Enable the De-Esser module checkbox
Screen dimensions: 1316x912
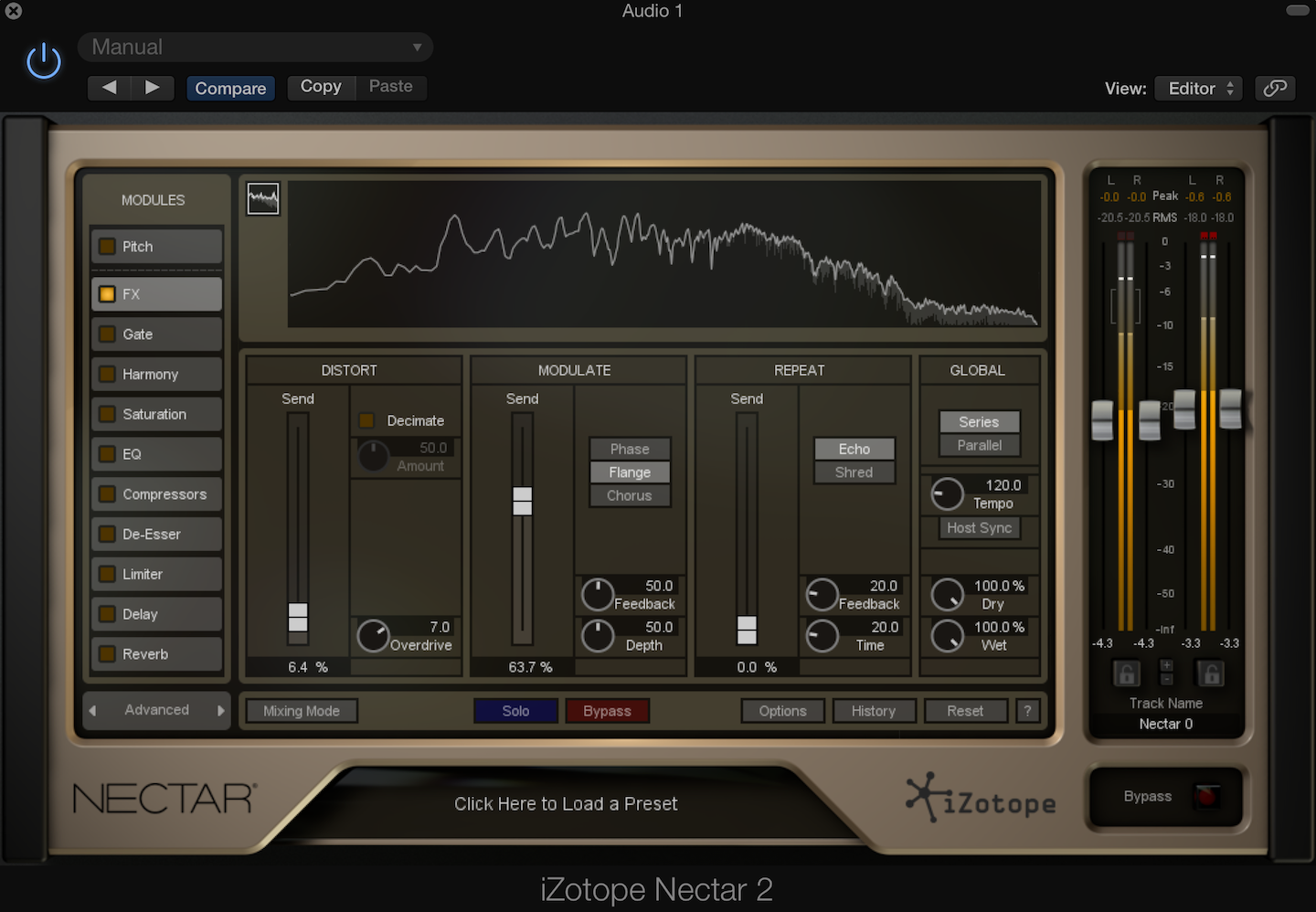(107, 534)
